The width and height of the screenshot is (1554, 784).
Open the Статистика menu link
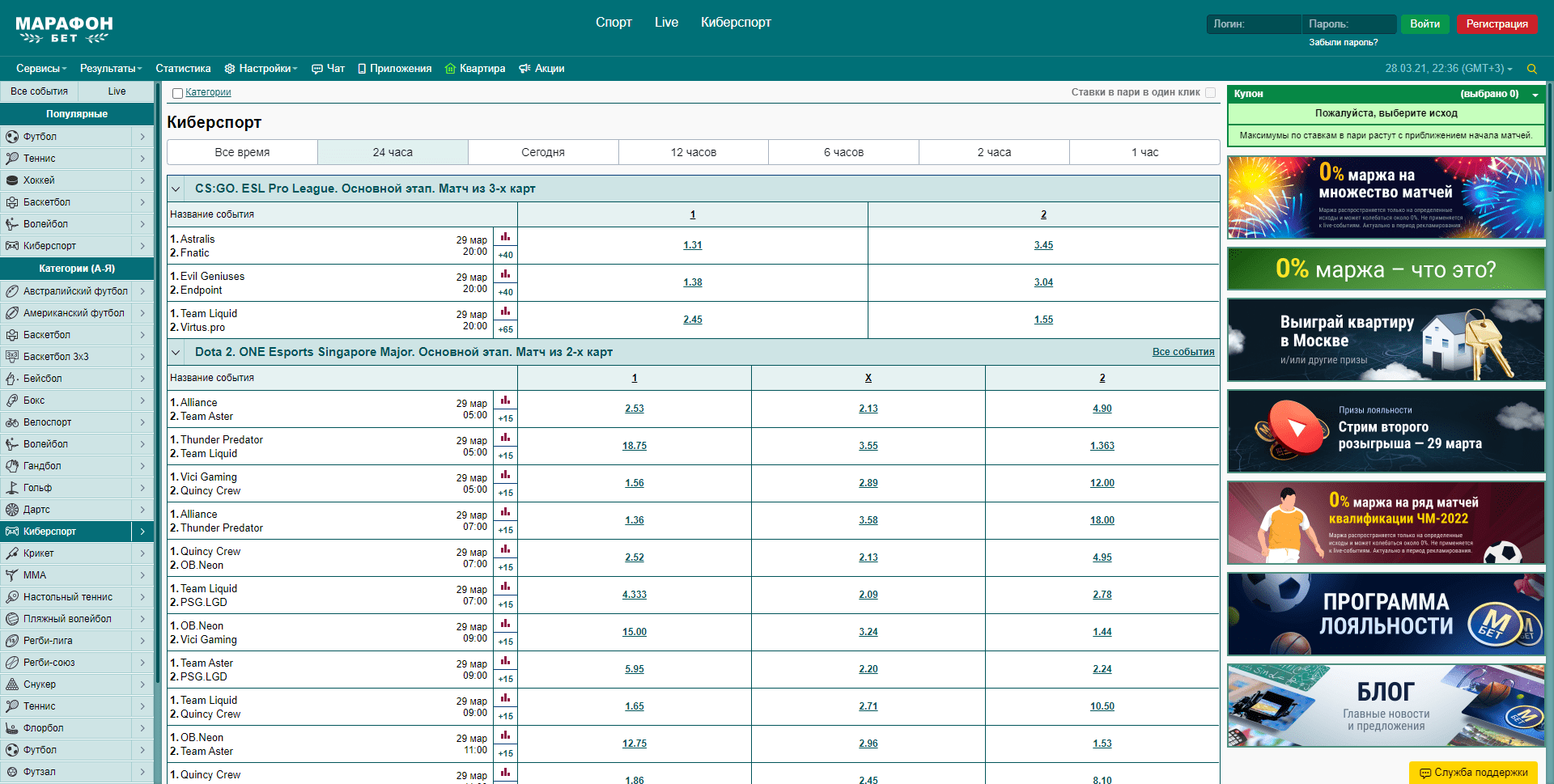point(183,69)
